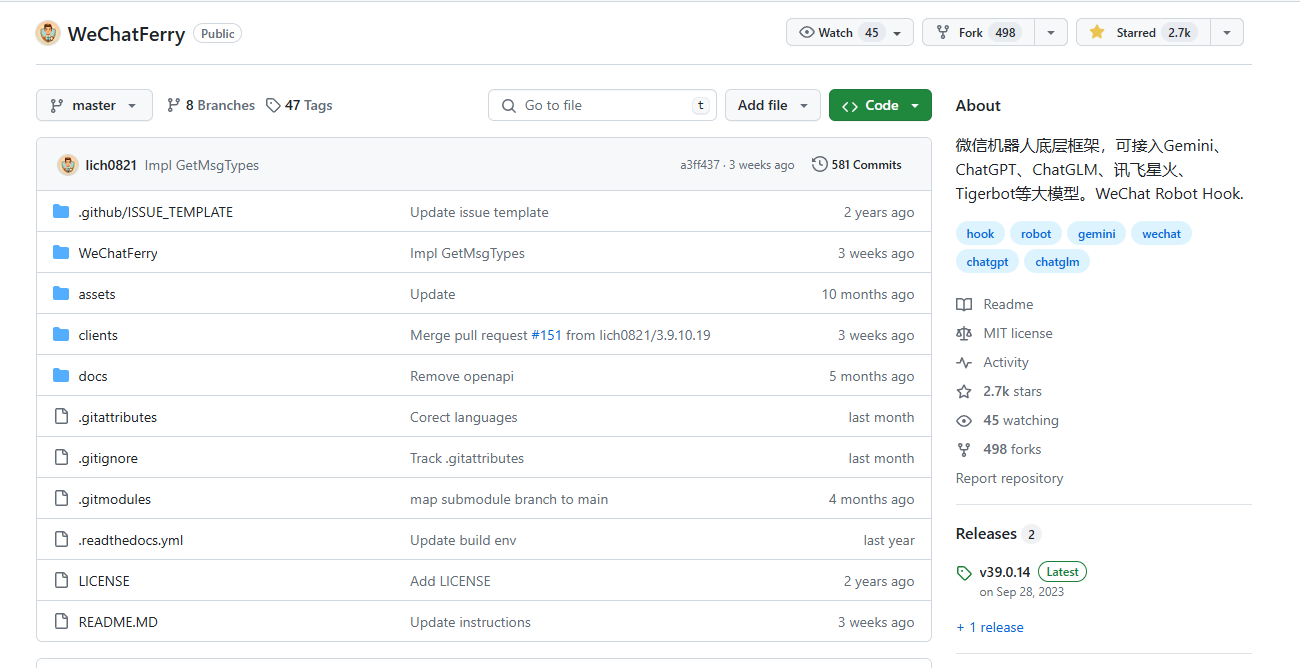
Task: Click the file icon beside README.MD
Action: (61, 622)
